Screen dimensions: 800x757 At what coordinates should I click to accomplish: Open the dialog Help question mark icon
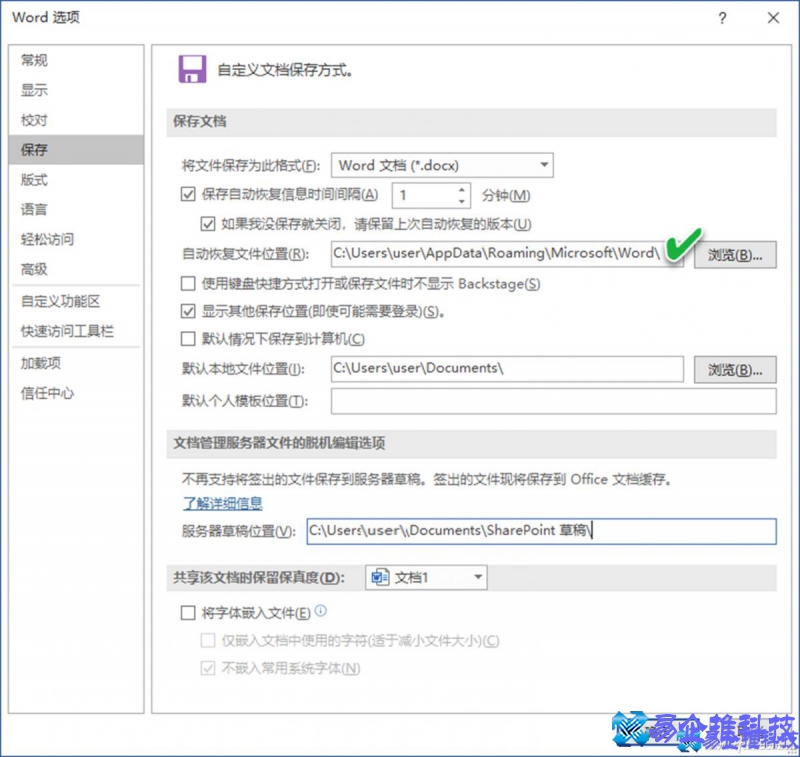pos(722,18)
